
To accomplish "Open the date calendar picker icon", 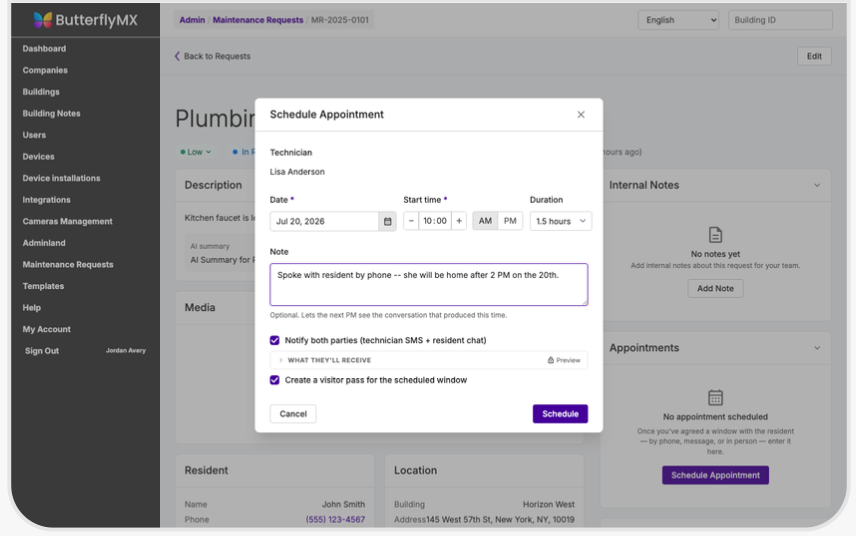I will [387, 221].
